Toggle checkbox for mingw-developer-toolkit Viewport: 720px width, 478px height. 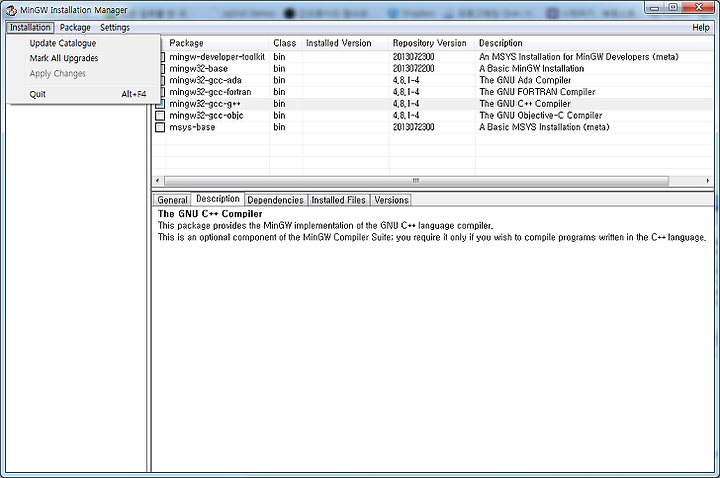pos(162,57)
